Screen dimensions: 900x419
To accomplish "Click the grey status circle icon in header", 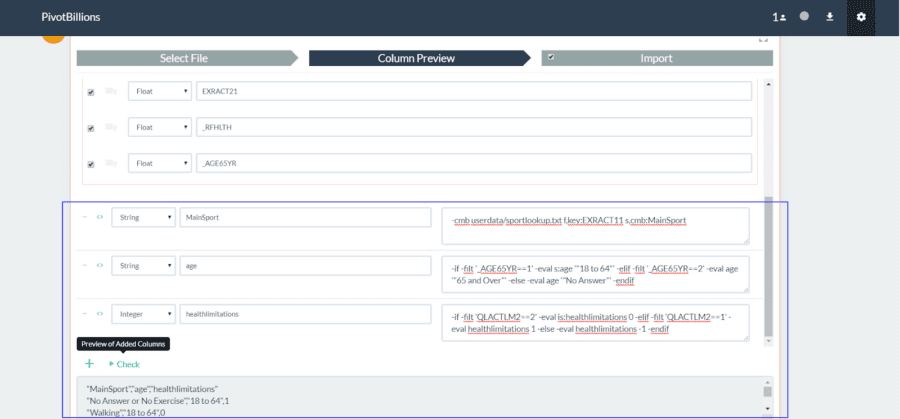I will [804, 17].
